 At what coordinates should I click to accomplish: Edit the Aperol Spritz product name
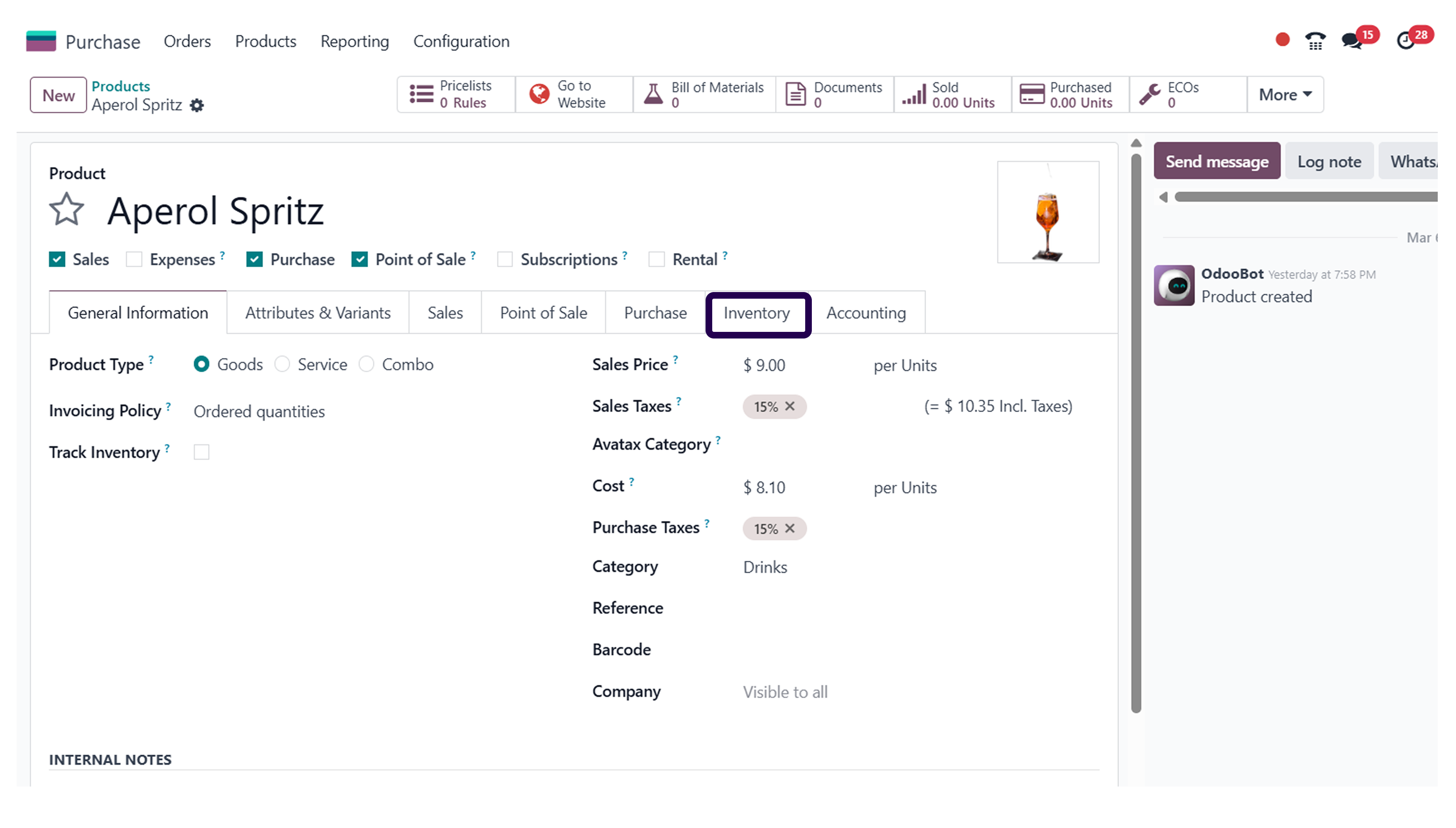point(216,211)
